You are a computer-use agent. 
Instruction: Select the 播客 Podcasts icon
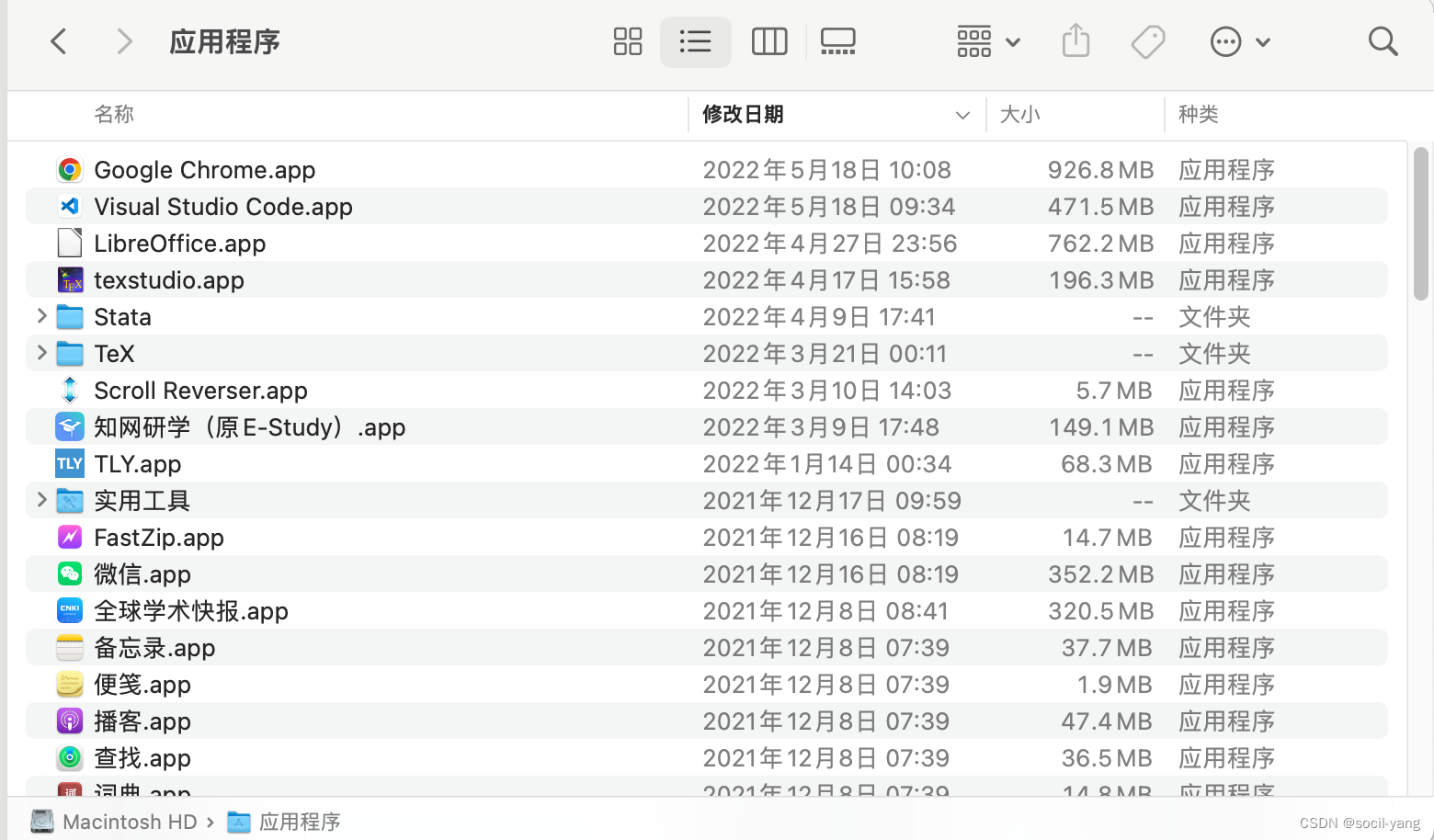click(x=70, y=721)
